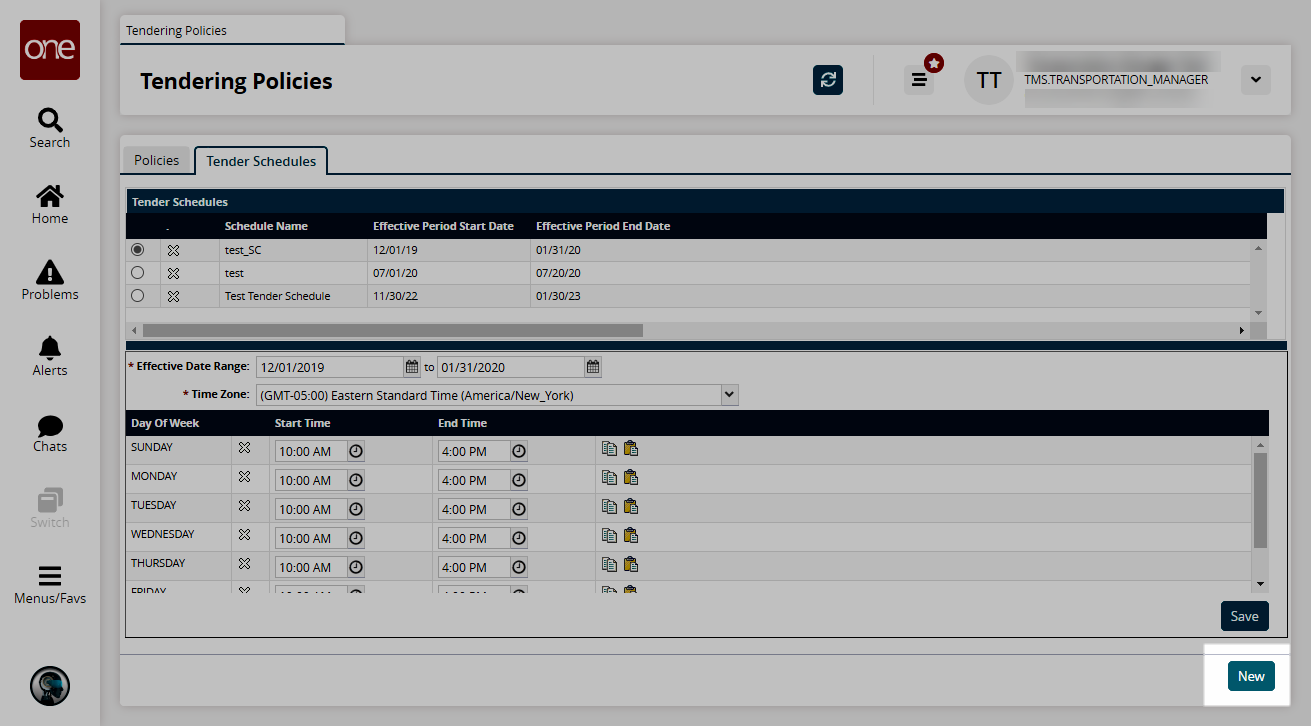Switch to the Policies tab

[156, 160]
